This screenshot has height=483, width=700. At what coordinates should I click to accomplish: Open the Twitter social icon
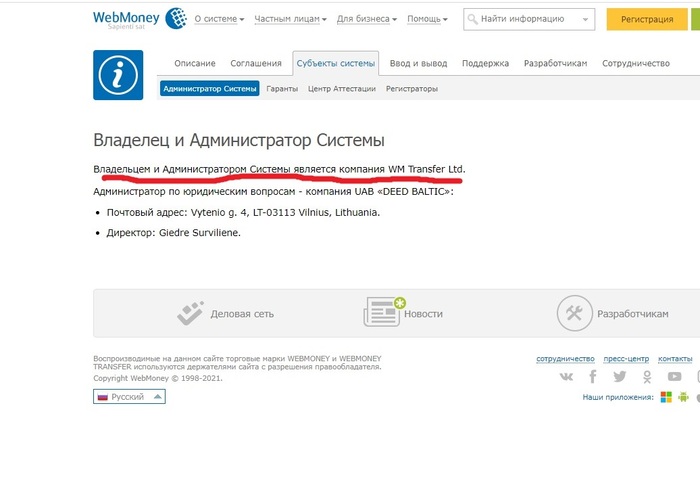click(x=620, y=377)
